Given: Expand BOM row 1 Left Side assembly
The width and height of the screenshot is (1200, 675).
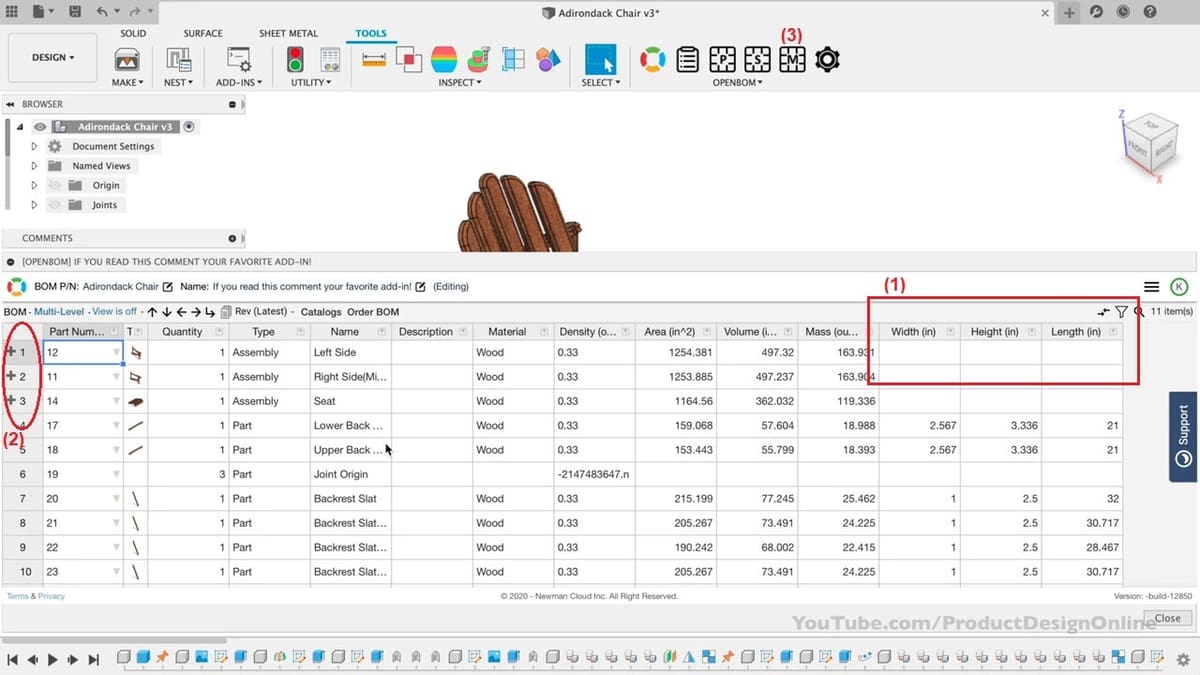Looking at the screenshot, I should point(11,352).
